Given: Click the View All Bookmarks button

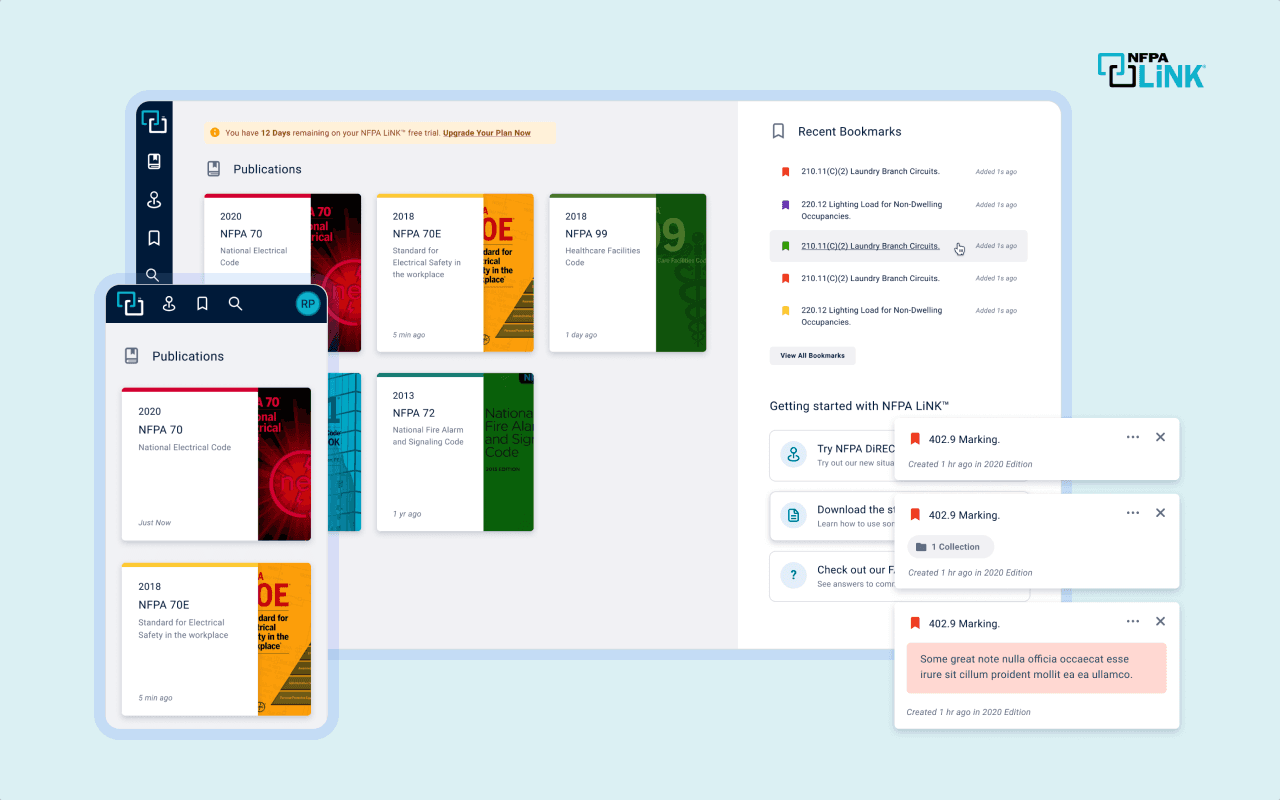Looking at the screenshot, I should click(812, 356).
